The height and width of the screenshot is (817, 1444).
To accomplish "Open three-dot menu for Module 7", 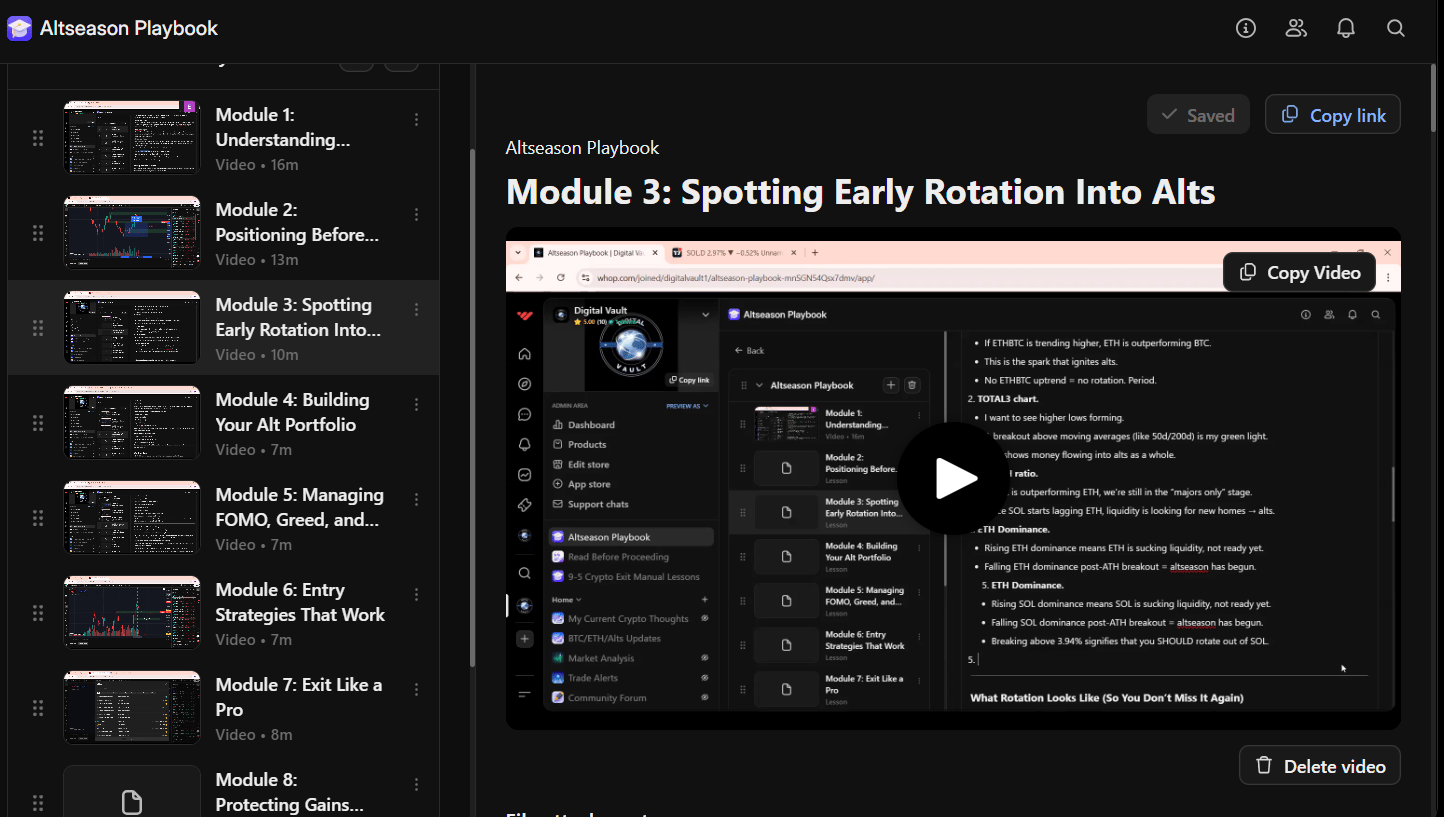I will coord(417,689).
